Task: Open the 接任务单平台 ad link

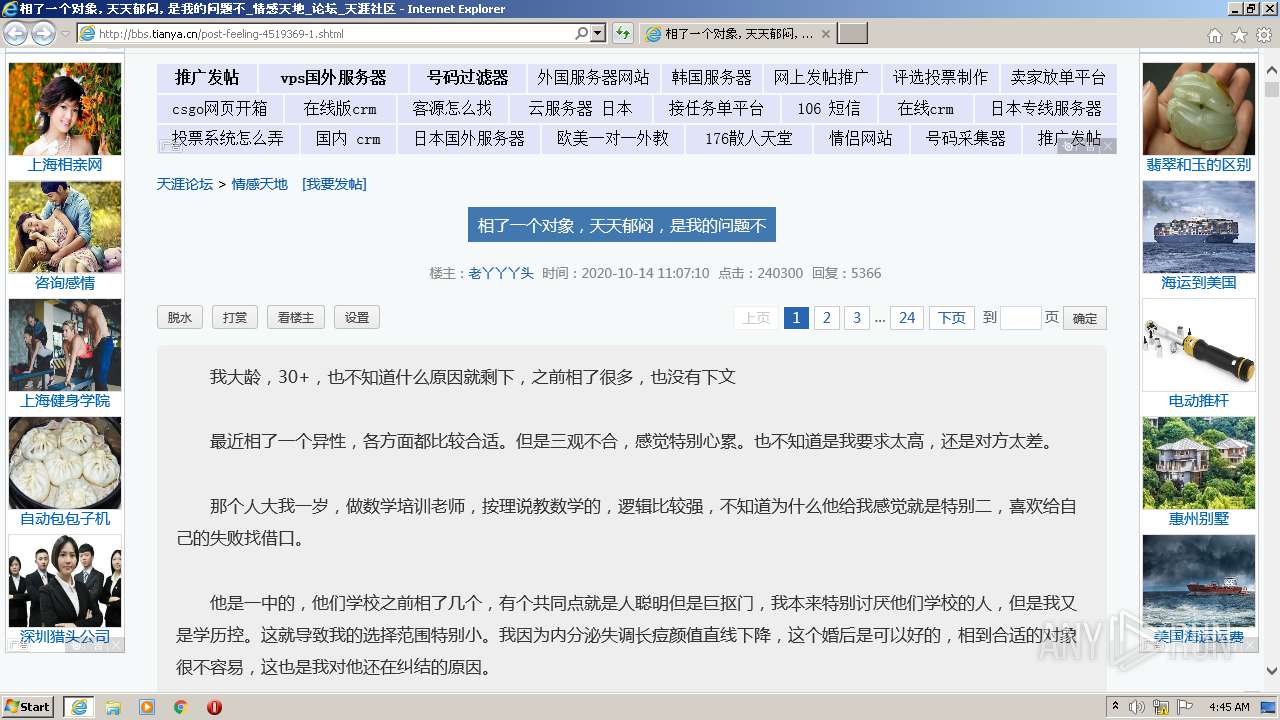Action: point(716,108)
